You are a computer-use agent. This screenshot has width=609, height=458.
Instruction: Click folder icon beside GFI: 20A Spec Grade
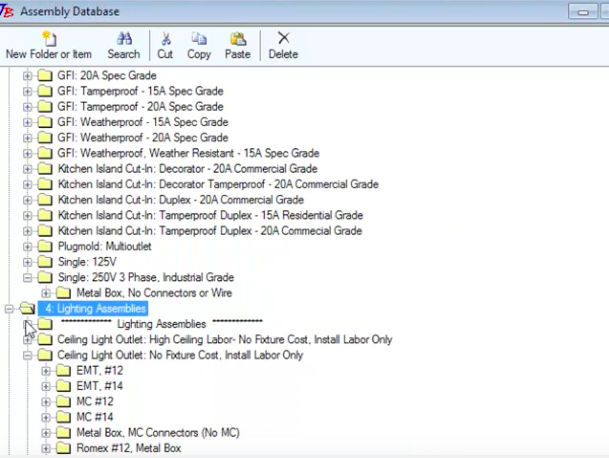coord(45,75)
